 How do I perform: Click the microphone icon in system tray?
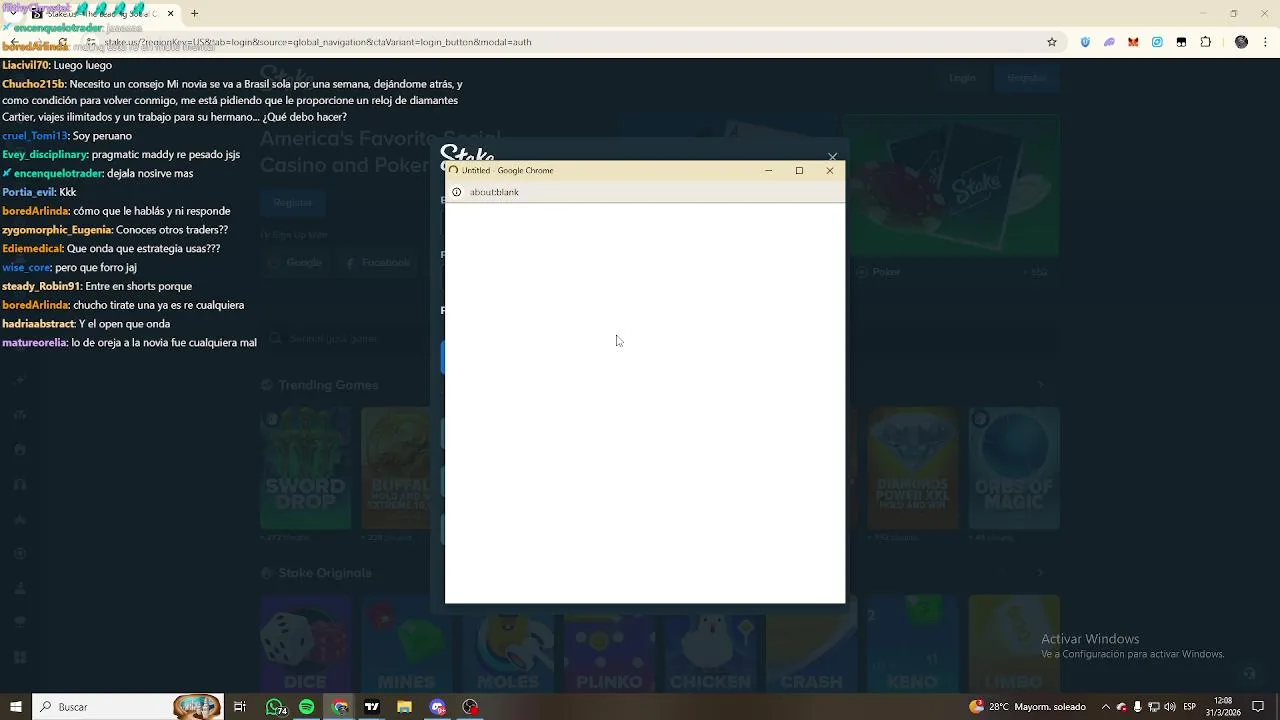pos(1137,707)
